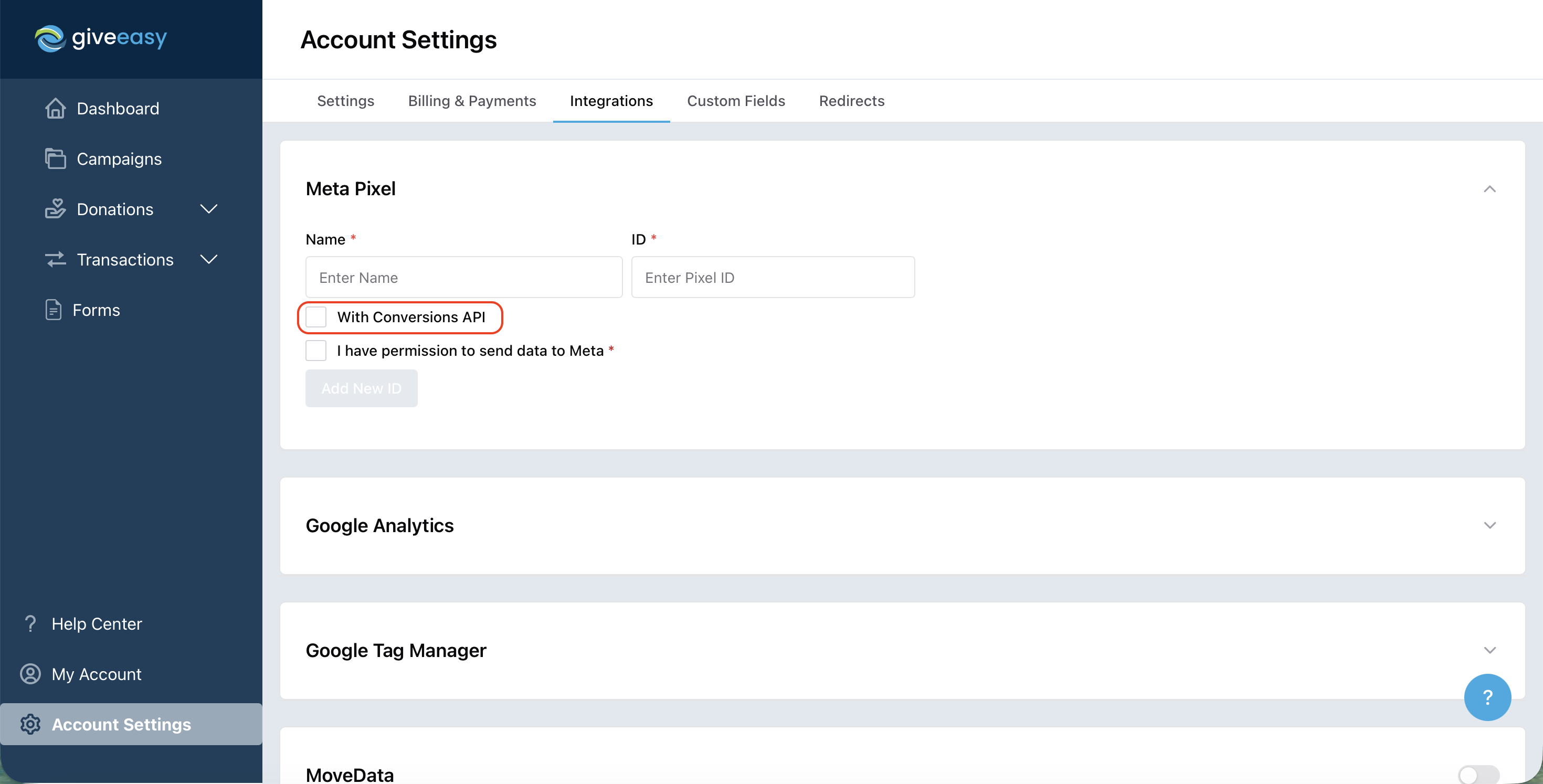Click the Donations menu label
Screen dimensions: 1543x784
pos(115,209)
